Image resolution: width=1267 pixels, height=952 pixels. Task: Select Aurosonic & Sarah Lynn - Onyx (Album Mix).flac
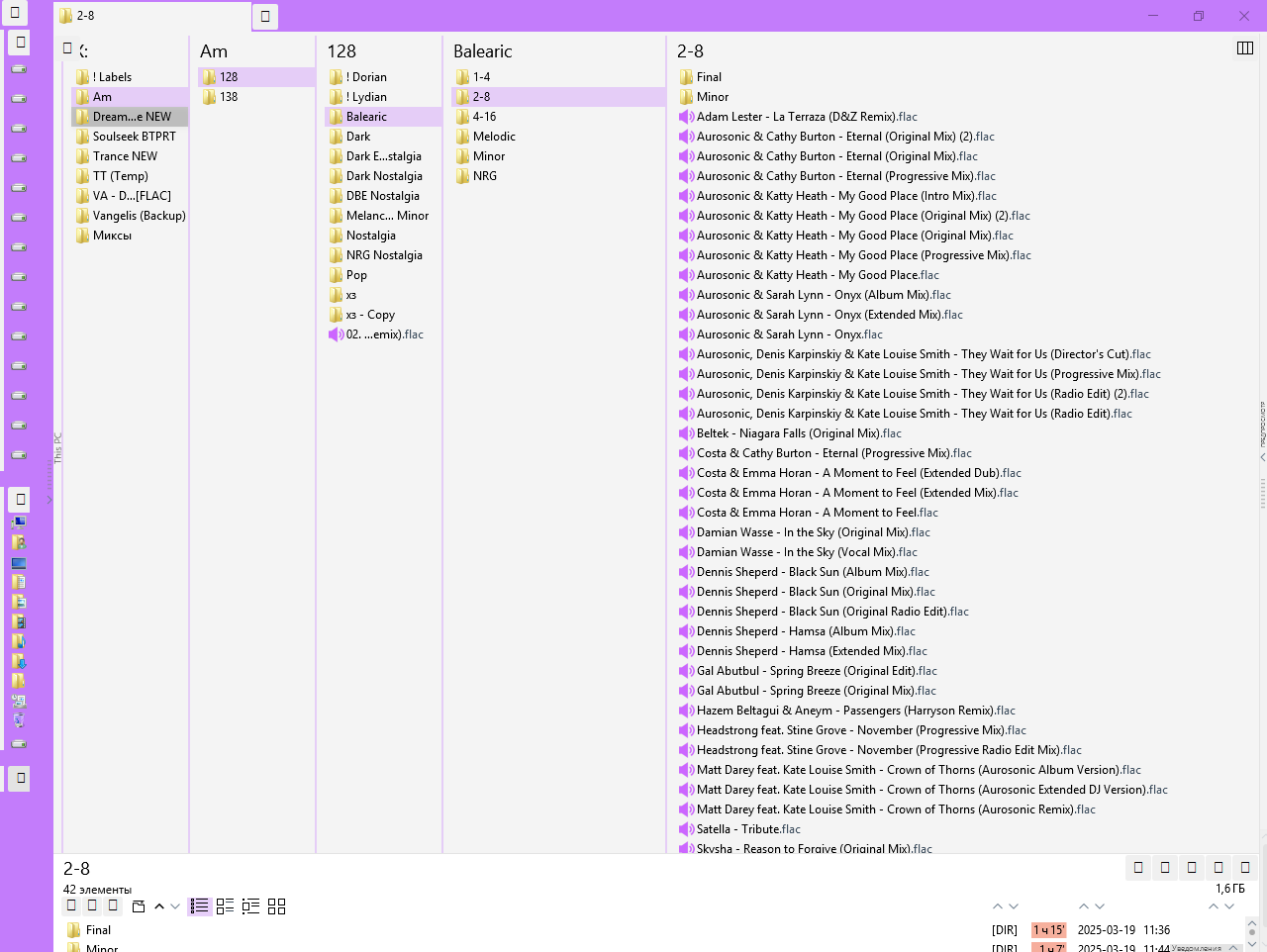tap(824, 295)
